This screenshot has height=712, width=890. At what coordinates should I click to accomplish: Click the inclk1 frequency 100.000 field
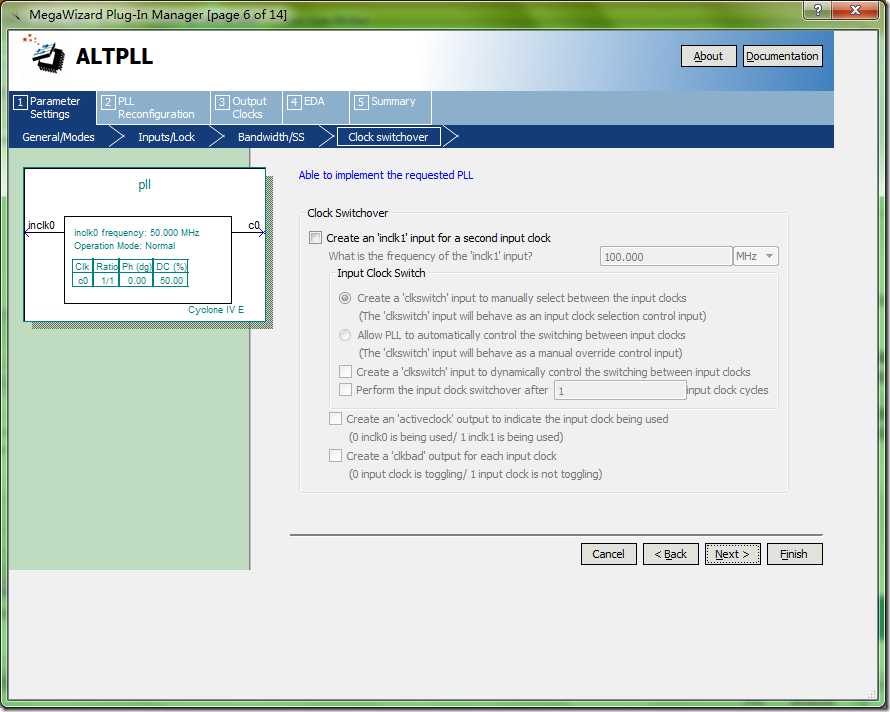click(x=665, y=256)
